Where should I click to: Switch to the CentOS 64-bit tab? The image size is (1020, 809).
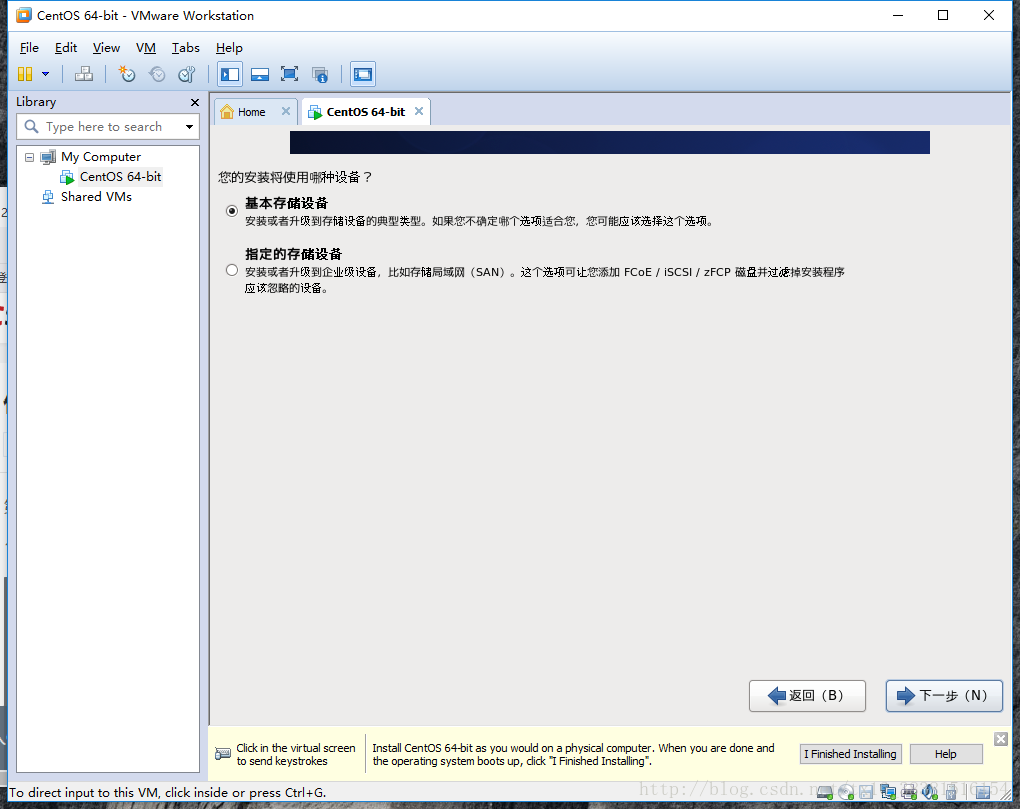pos(366,112)
